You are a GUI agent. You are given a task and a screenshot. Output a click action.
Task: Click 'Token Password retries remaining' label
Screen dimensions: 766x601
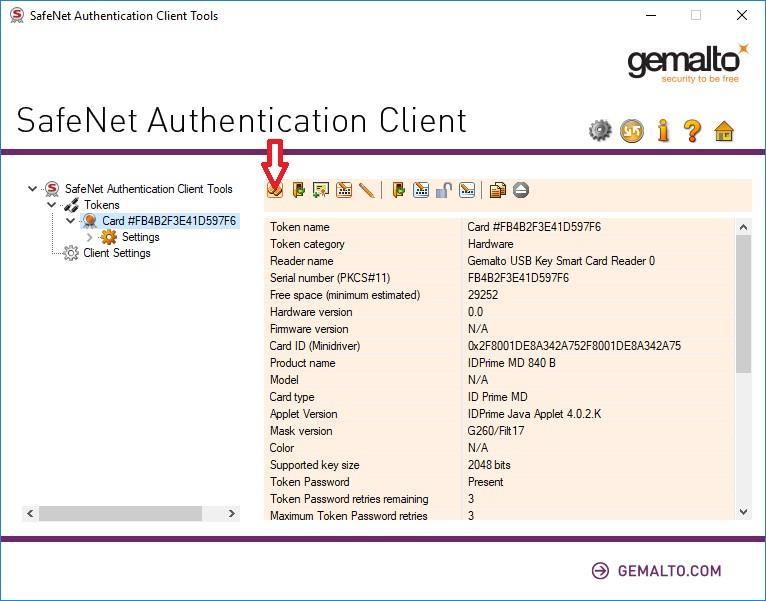(x=349, y=499)
